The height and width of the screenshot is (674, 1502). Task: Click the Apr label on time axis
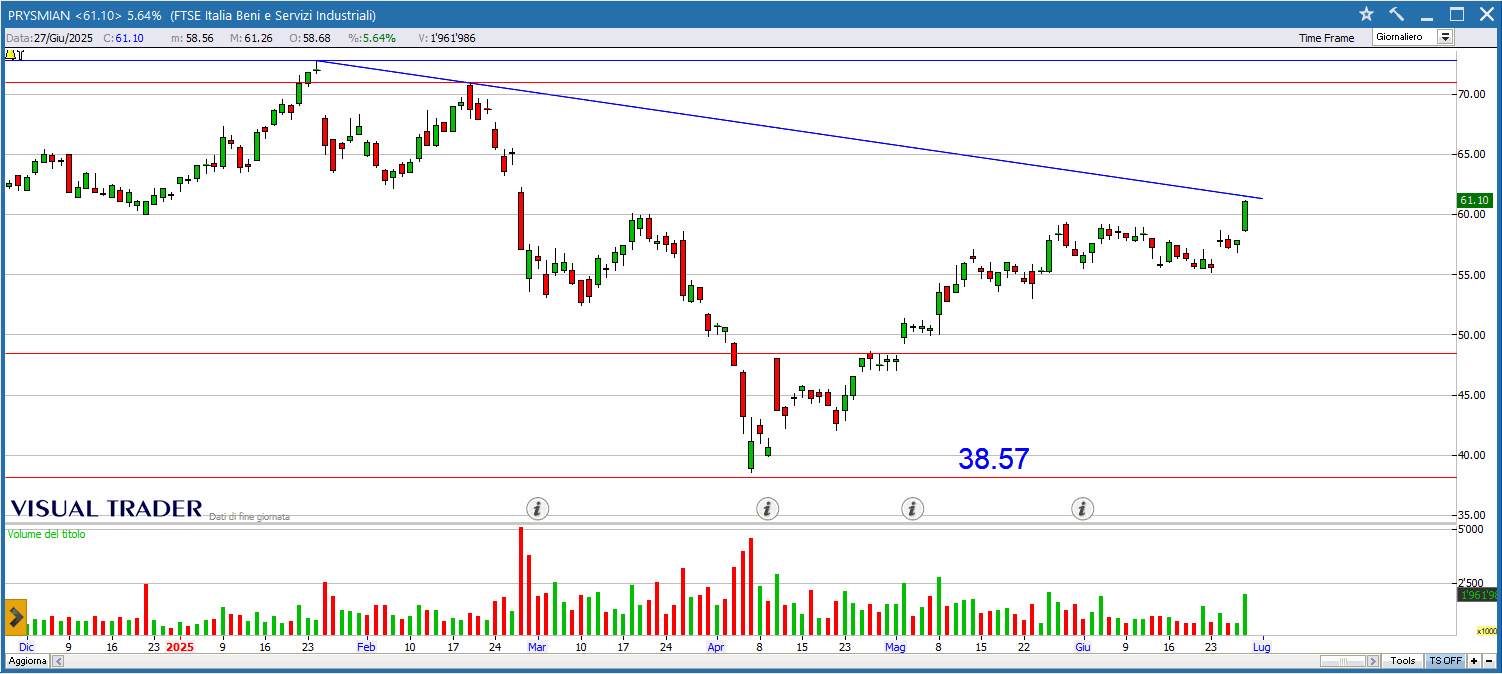click(715, 647)
